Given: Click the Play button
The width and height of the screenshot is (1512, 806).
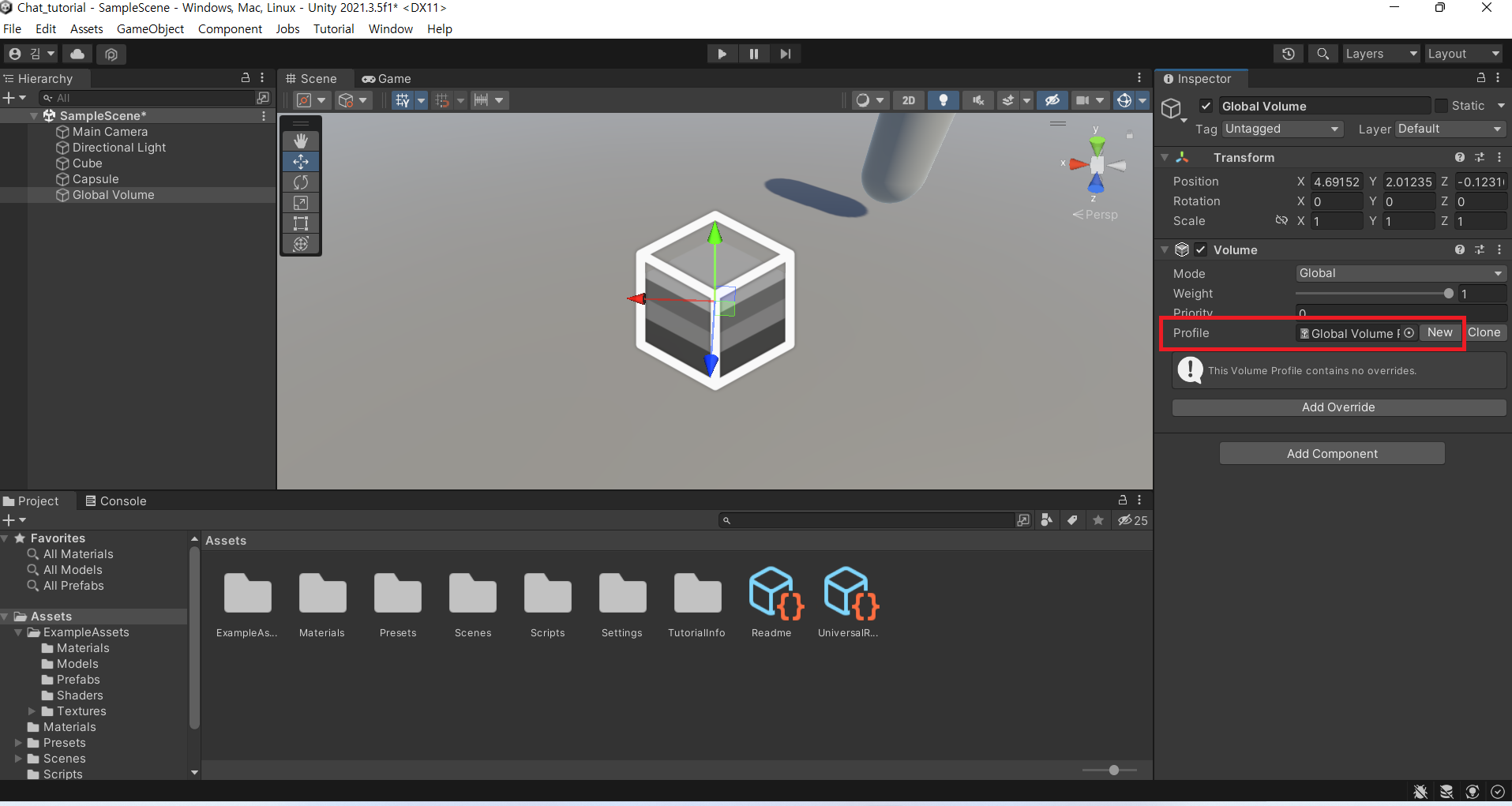Looking at the screenshot, I should (722, 54).
